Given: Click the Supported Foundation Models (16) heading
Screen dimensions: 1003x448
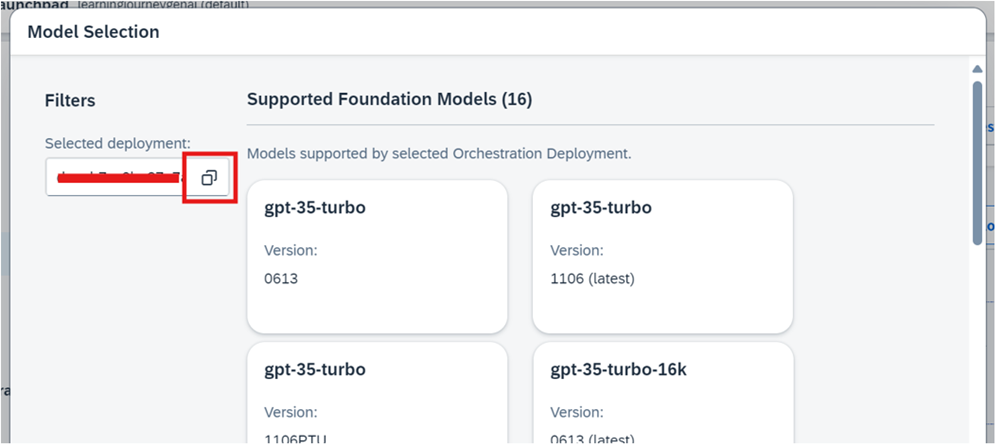Looking at the screenshot, I should click(x=390, y=99).
